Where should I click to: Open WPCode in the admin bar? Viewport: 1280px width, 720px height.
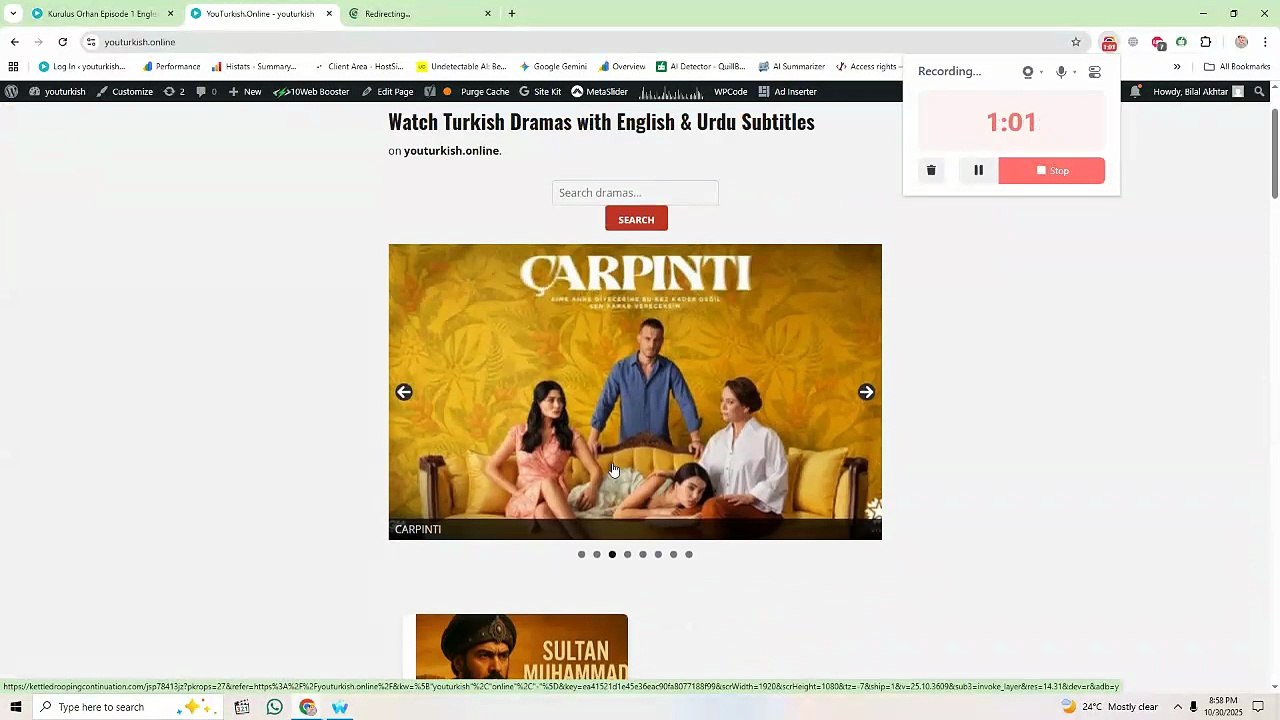pos(730,91)
